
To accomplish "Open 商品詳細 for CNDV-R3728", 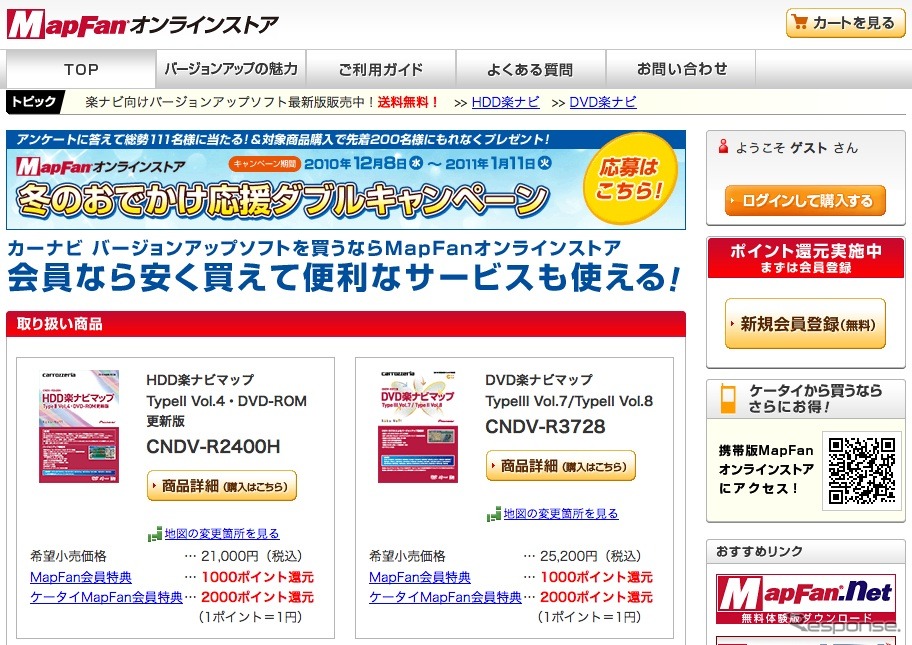I will tap(560, 466).
